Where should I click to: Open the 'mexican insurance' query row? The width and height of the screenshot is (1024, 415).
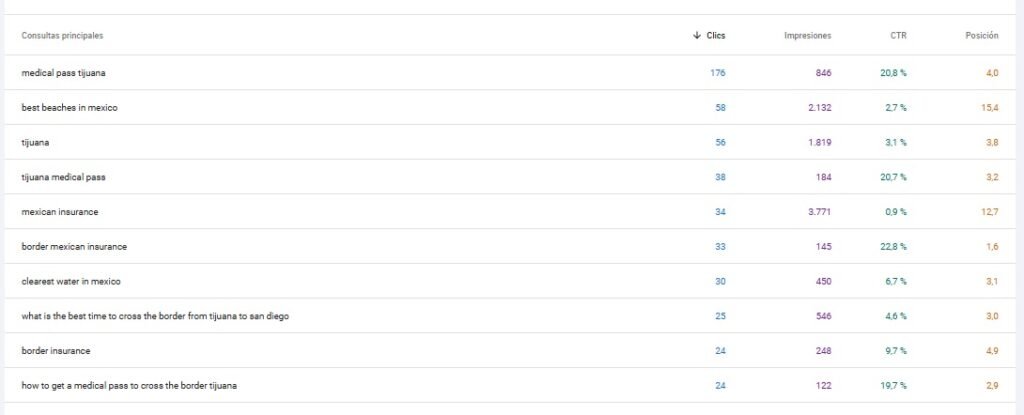click(511, 212)
